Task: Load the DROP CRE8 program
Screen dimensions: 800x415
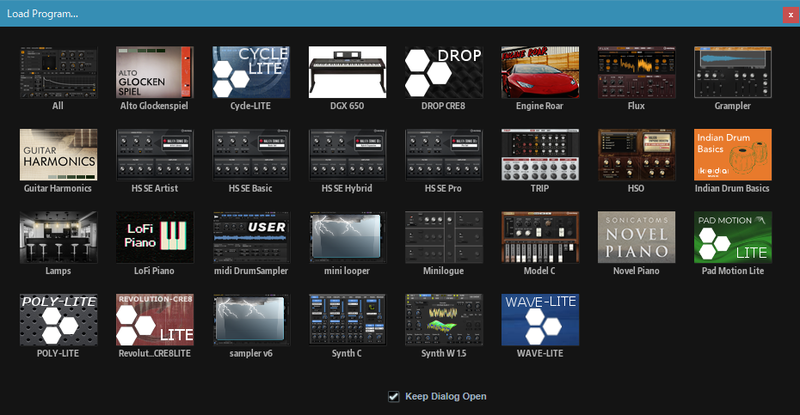Action: [x=444, y=72]
